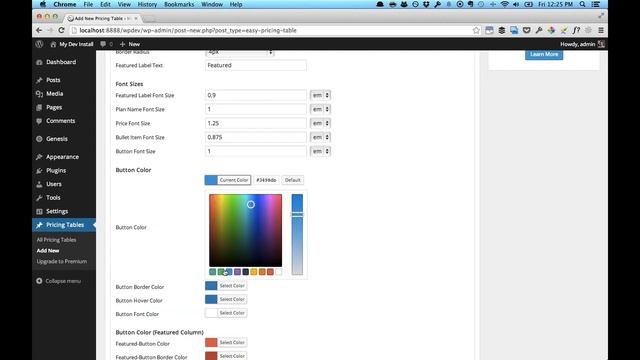Click the Bullet Item Font Size input

pos(256,137)
